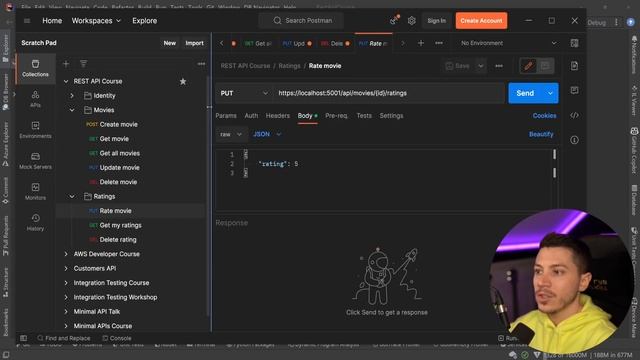Click the Import button
The height and width of the screenshot is (360, 640).
194,43
